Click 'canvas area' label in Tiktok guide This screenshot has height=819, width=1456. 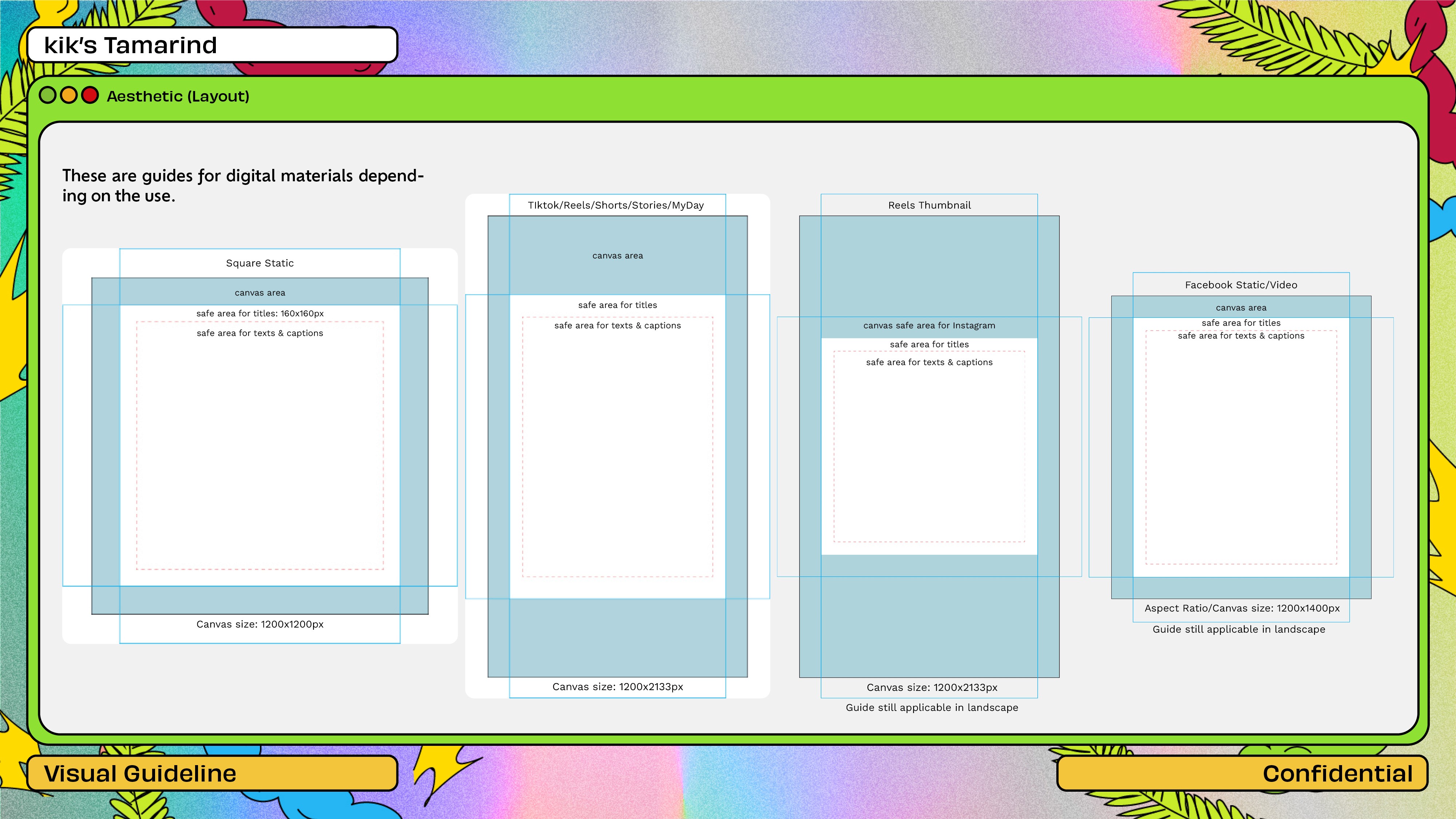617,256
